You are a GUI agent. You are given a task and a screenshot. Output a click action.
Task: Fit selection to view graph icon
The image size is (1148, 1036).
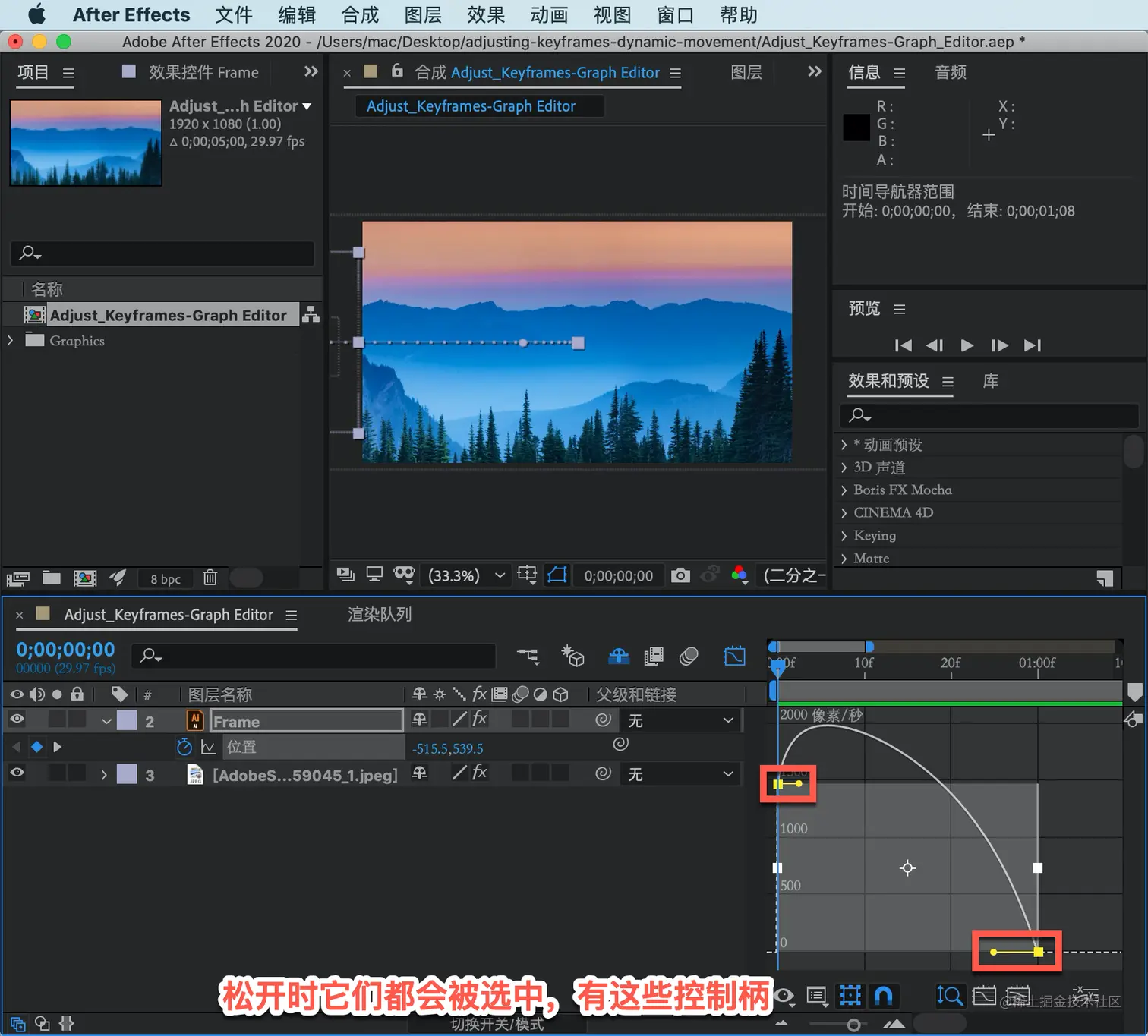pyautogui.click(x=984, y=995)
